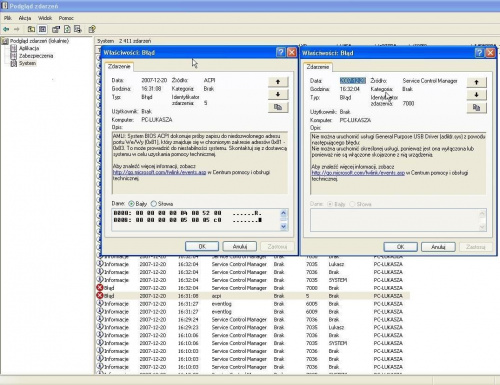Toggle the console tree toolbar icon
Viewport: 500px width, 385px height.
point(42,29)
